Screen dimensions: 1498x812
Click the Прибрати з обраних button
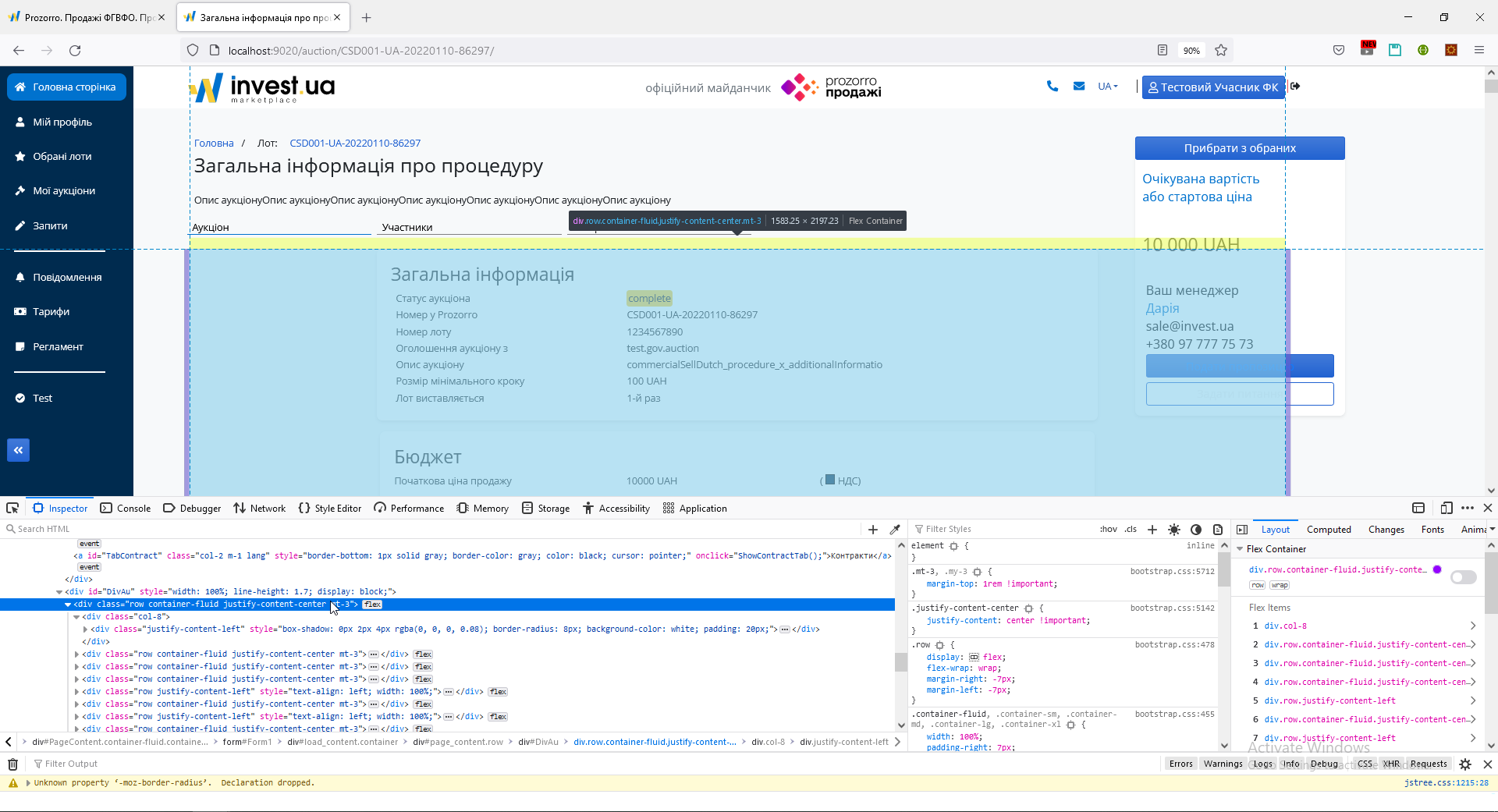click(x=1240, y=148)
